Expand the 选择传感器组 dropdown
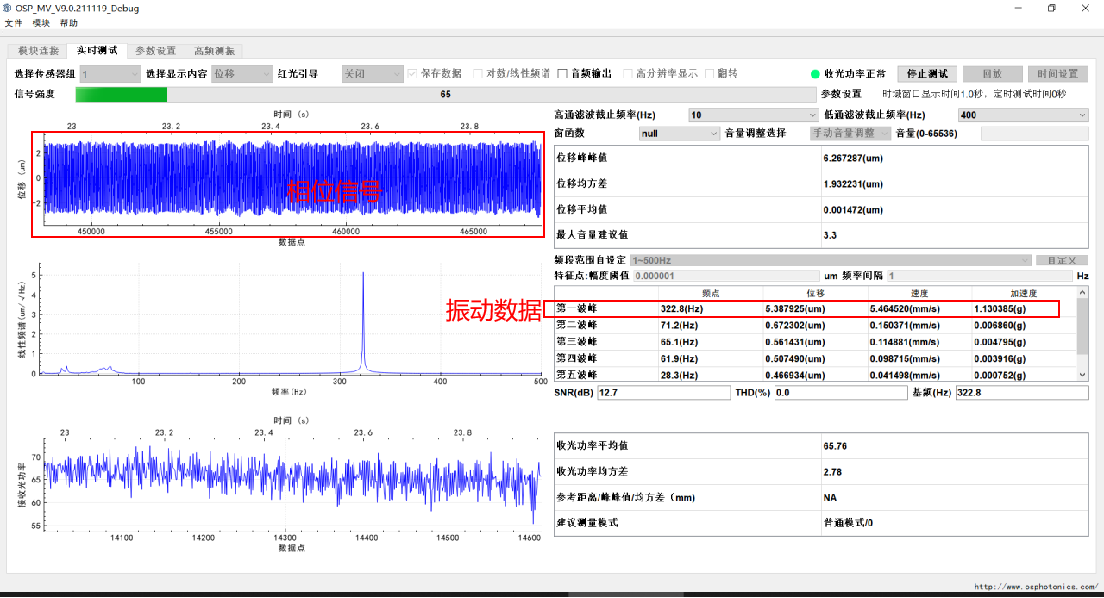 pos(110,74)
